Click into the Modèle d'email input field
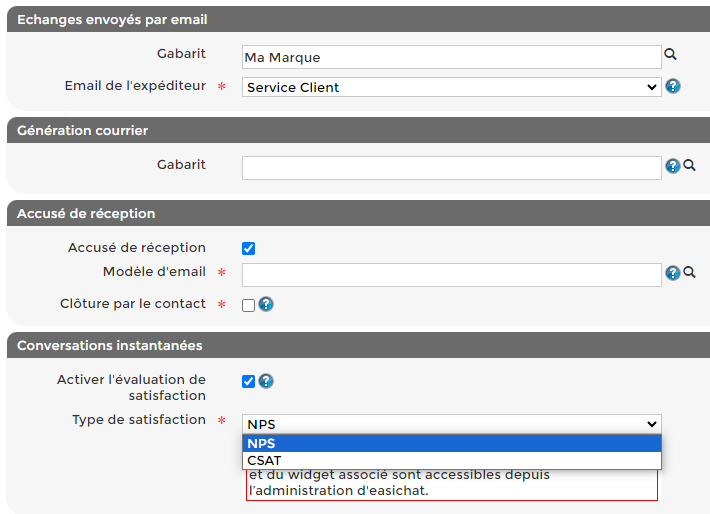This screenshot has height=514, width=710. pyautogui.click(x=451, y=274)
